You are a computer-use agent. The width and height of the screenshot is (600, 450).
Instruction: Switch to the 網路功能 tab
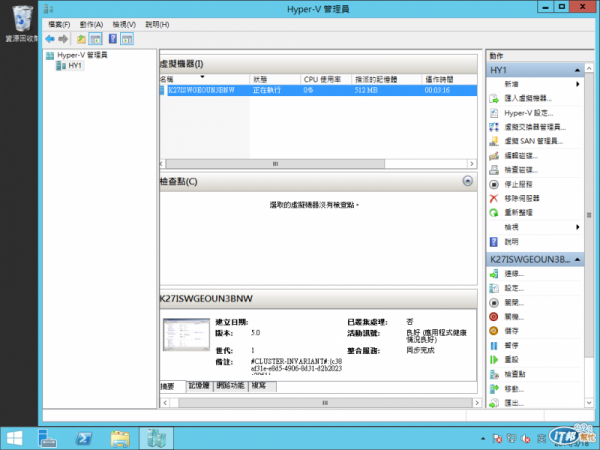[230, 386]
